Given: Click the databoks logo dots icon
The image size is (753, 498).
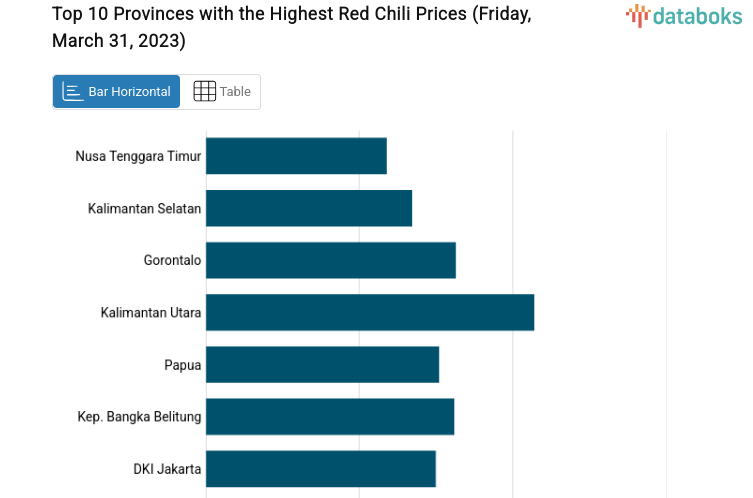Looking at the screenshot, I should [x=638, y=14].
